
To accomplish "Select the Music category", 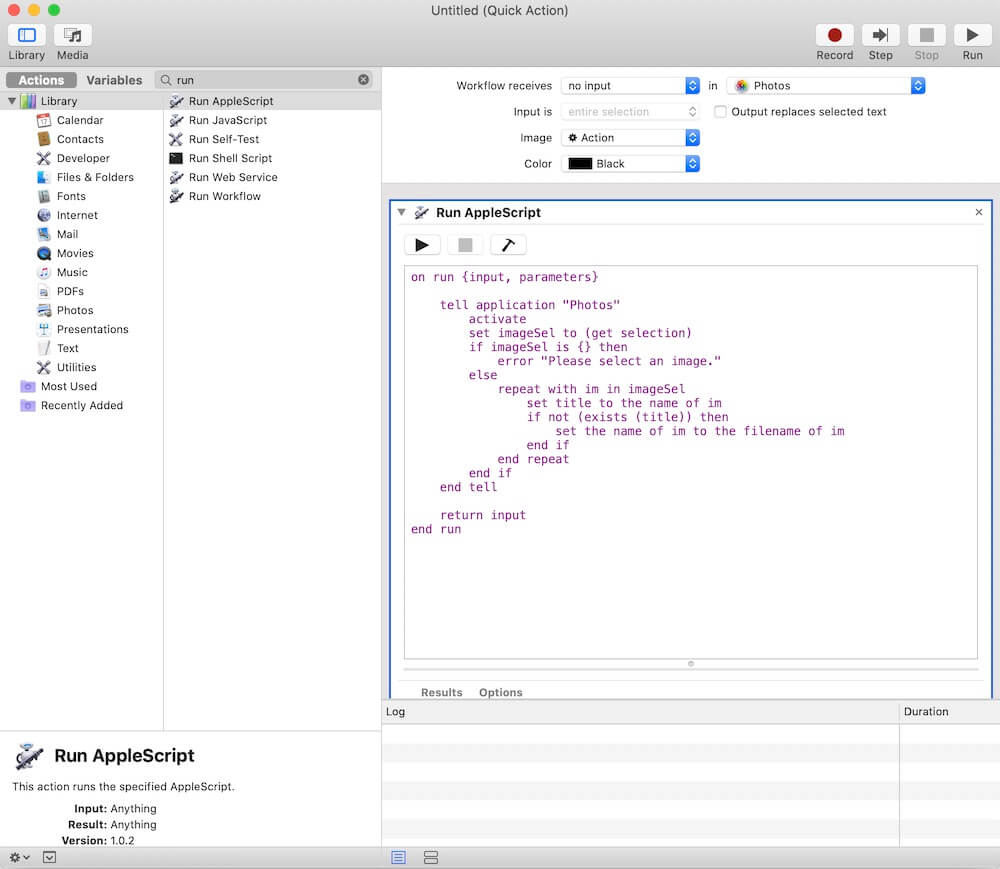I will (x=72, y=272).
